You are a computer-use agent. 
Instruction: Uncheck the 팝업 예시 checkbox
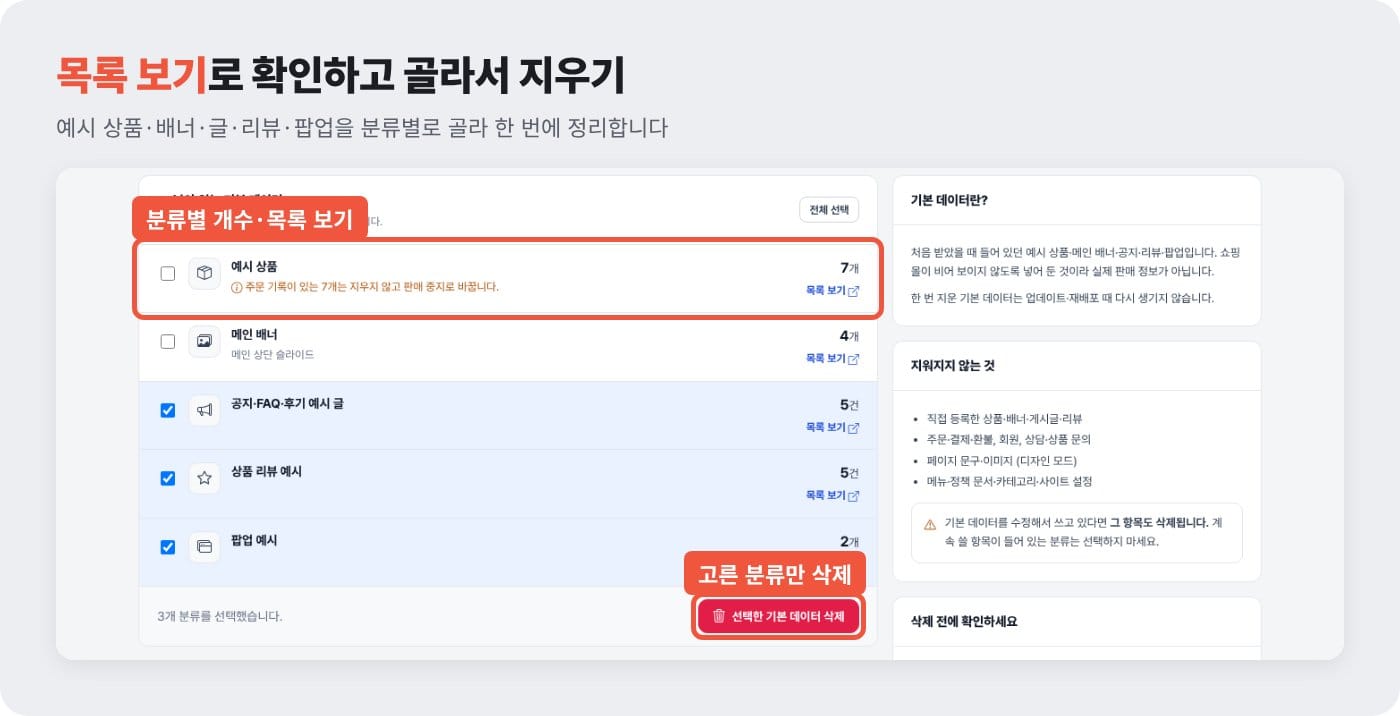click(168, 547)
